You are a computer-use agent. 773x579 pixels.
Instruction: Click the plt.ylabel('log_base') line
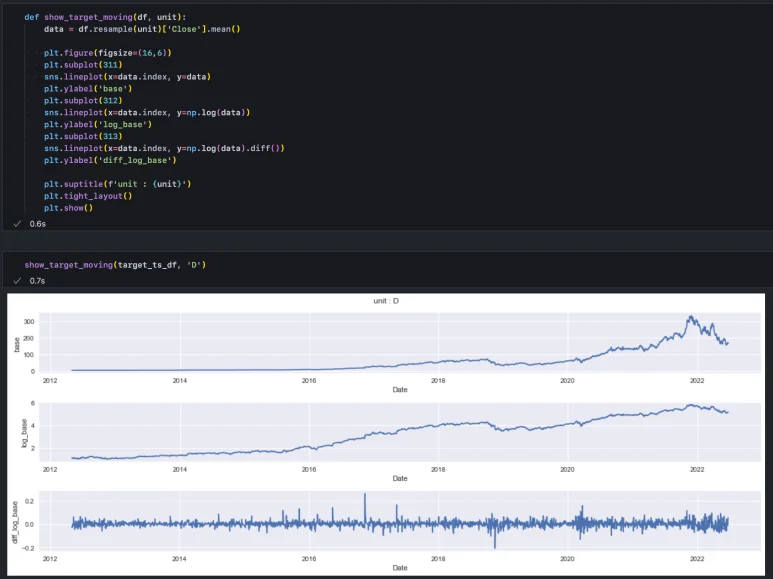(x=97, y=124)
